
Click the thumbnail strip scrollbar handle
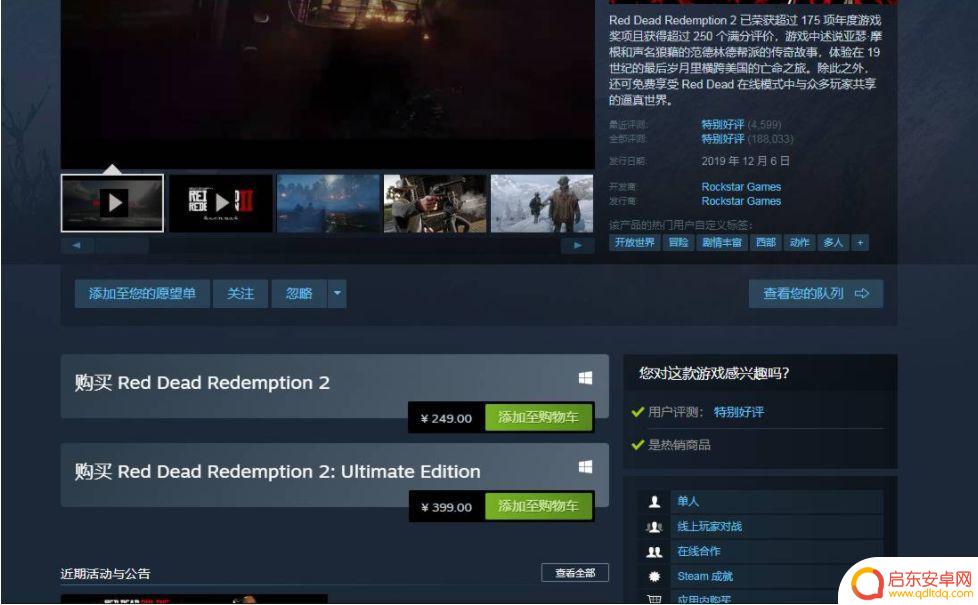[122, 245]
